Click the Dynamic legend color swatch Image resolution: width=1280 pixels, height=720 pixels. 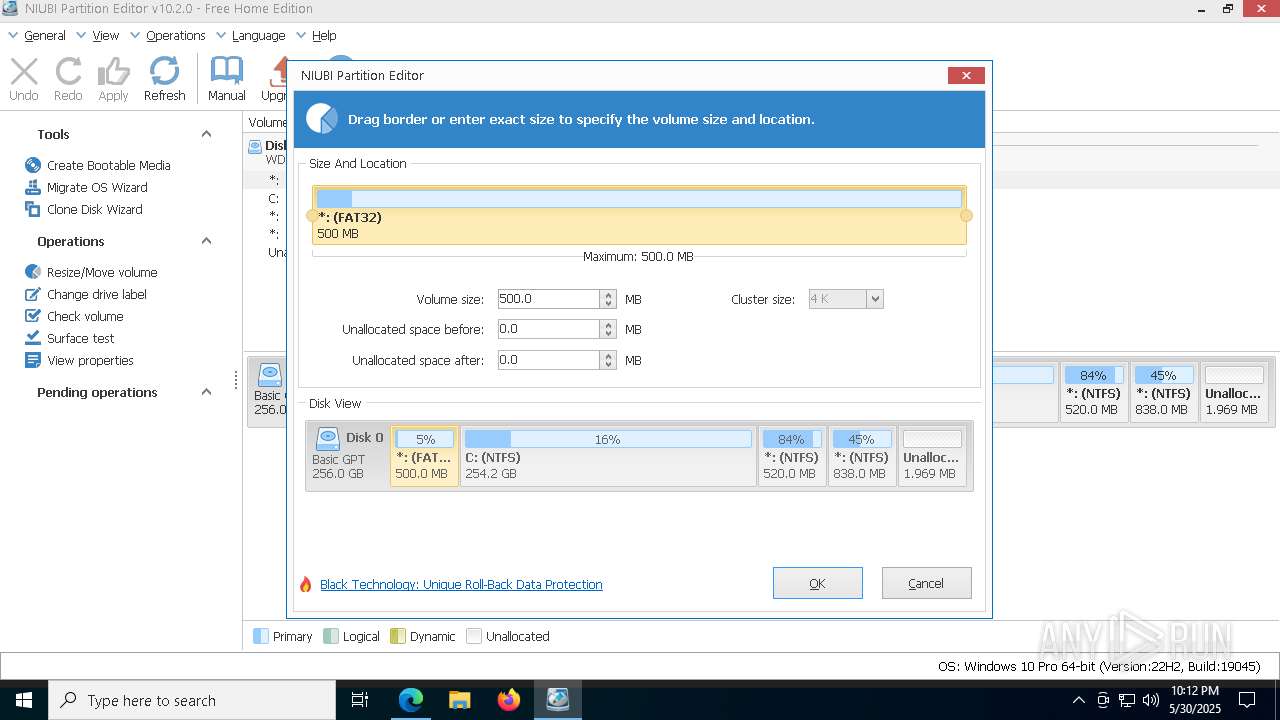397,636
